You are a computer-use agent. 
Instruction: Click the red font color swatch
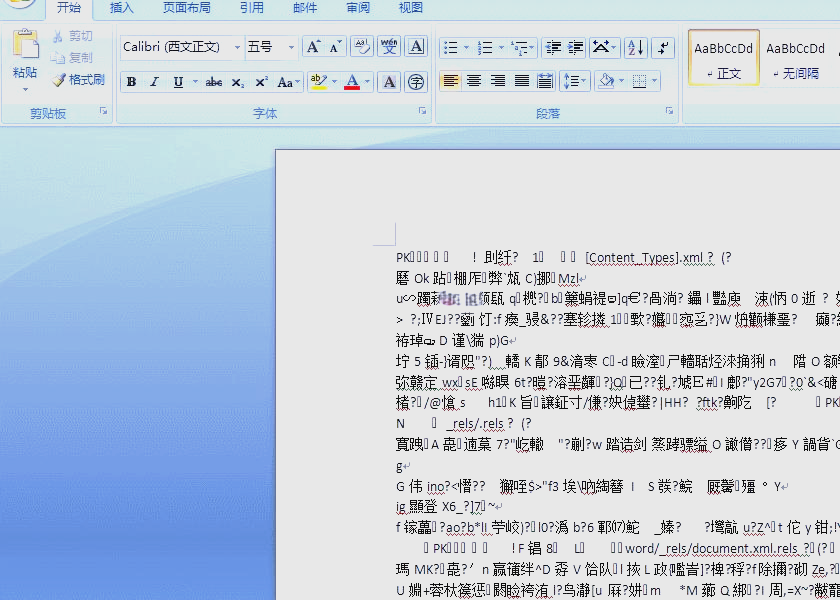[352, 88]
